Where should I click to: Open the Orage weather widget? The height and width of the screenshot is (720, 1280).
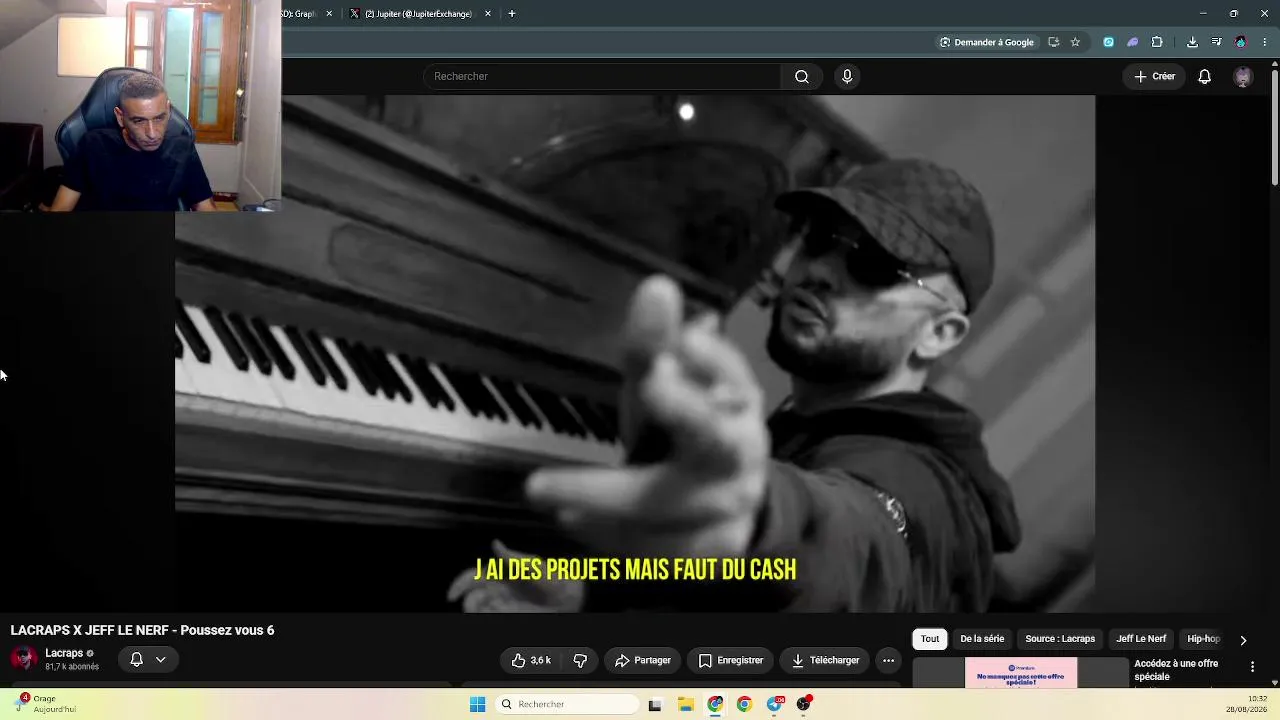(x=46, y=704)
